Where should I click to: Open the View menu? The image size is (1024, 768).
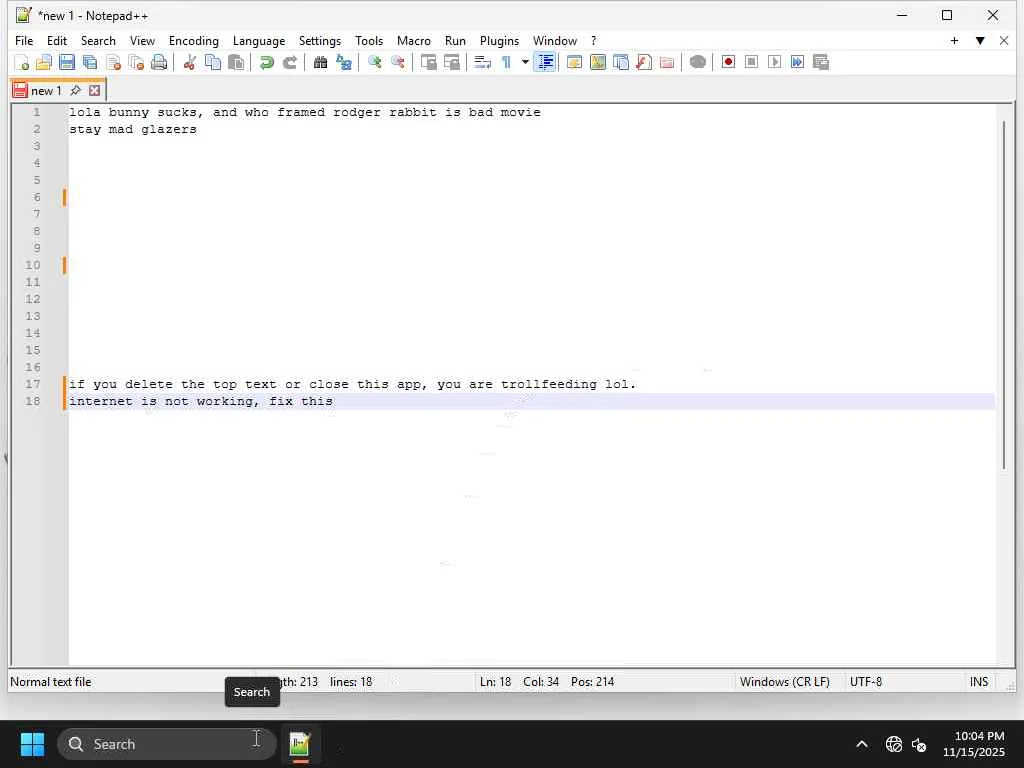click(142, 40)
